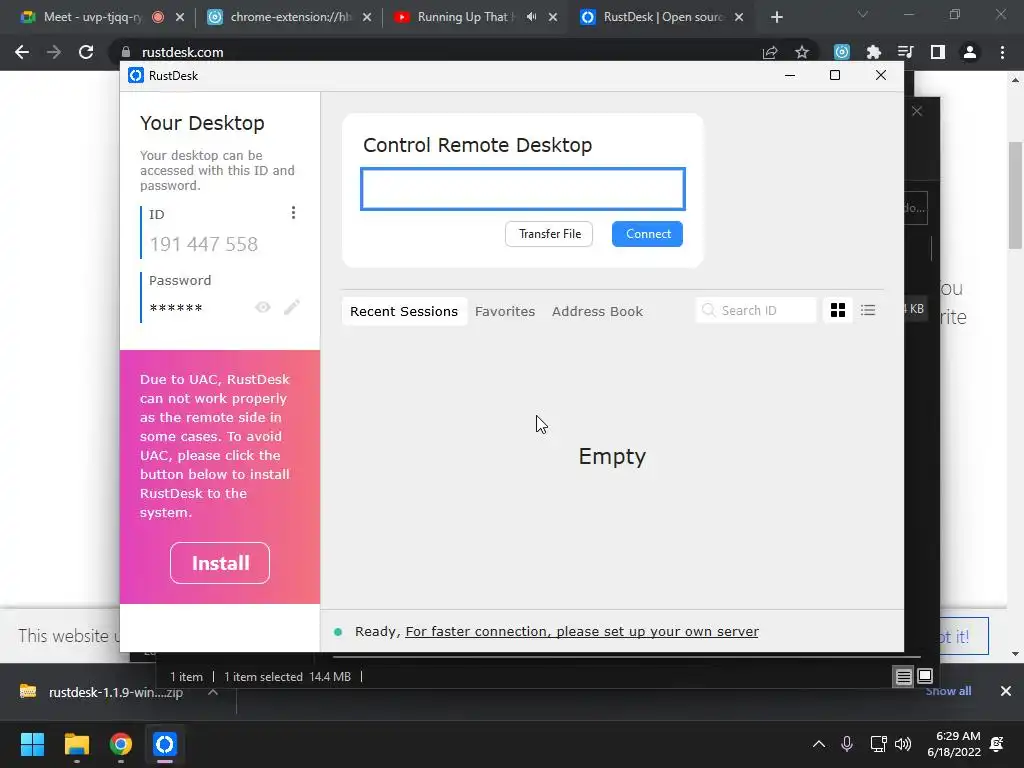1024x768 pixels.
Task: Reveal password with the eye icon
Action: tap(263, 307)
